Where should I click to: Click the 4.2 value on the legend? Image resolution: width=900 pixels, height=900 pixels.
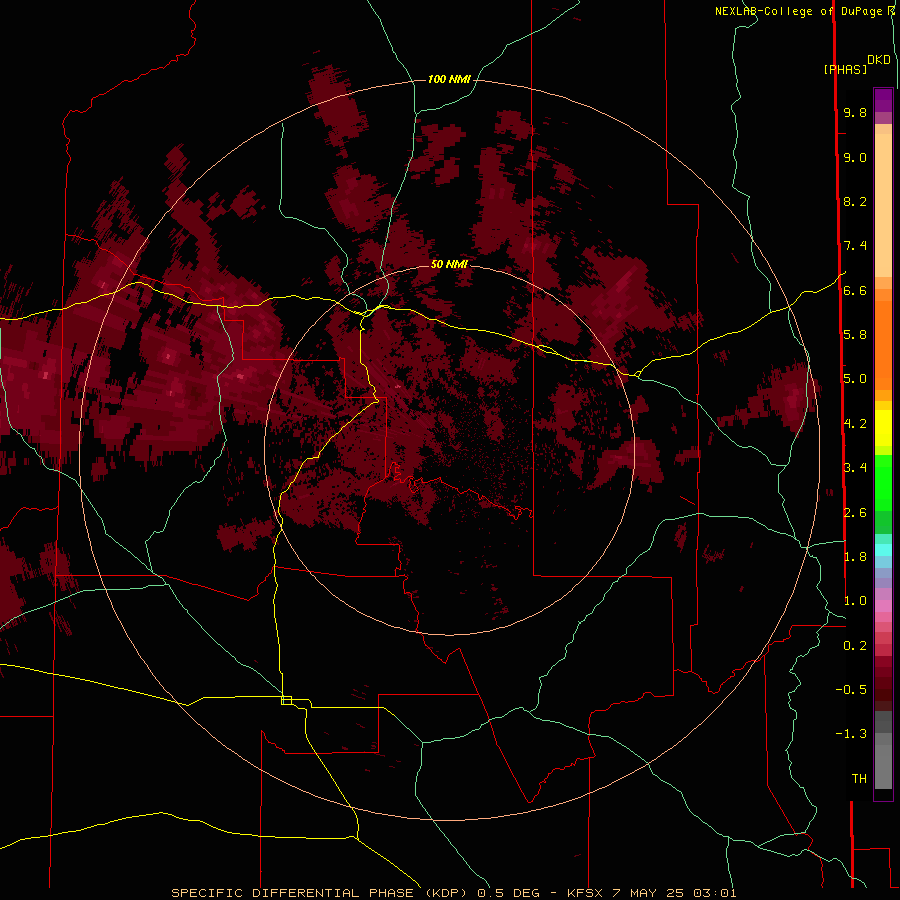coord(855,424)
